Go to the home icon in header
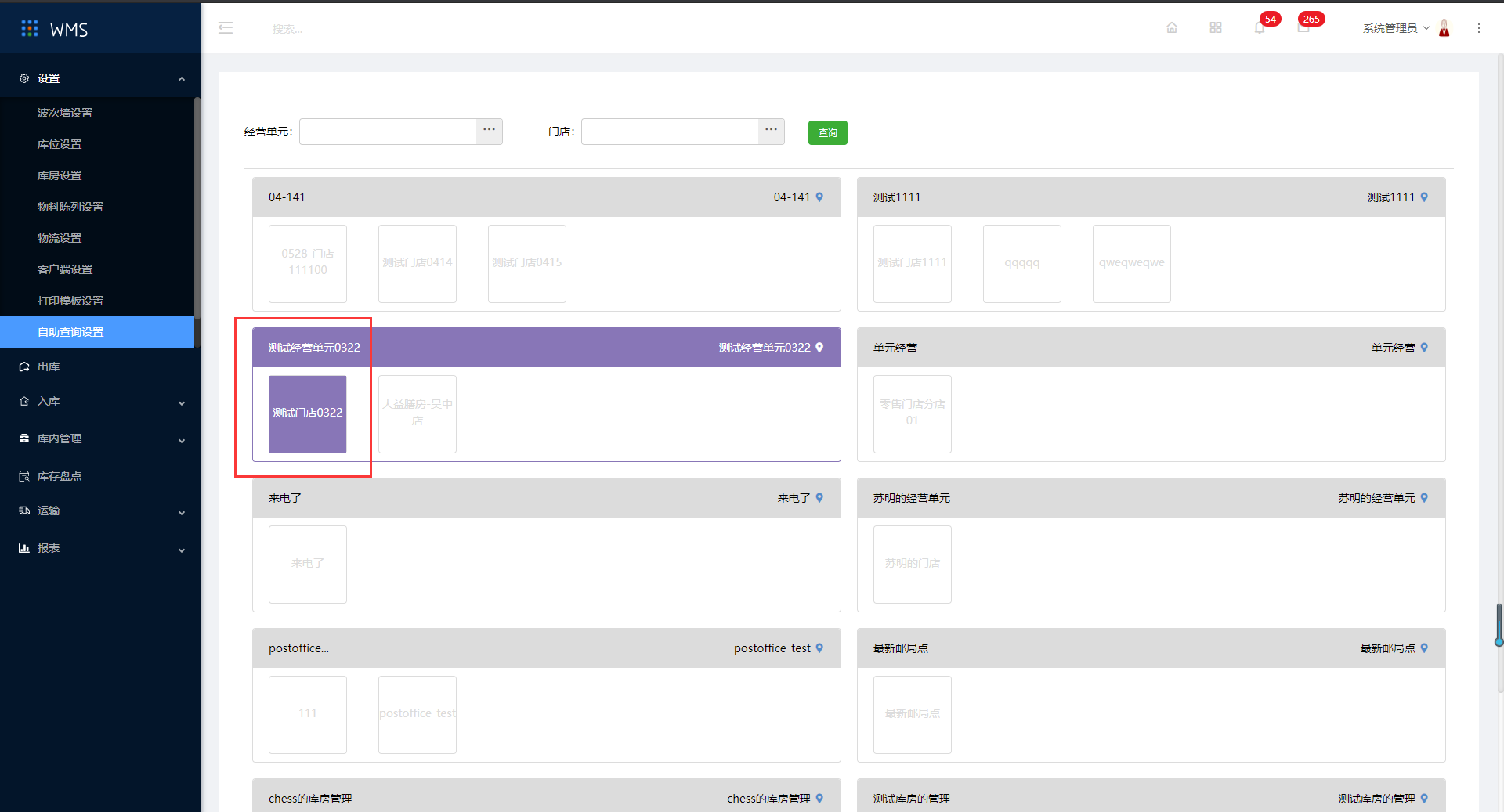The height and width of the screenshot is (812, 1504). click(1172, 28)
